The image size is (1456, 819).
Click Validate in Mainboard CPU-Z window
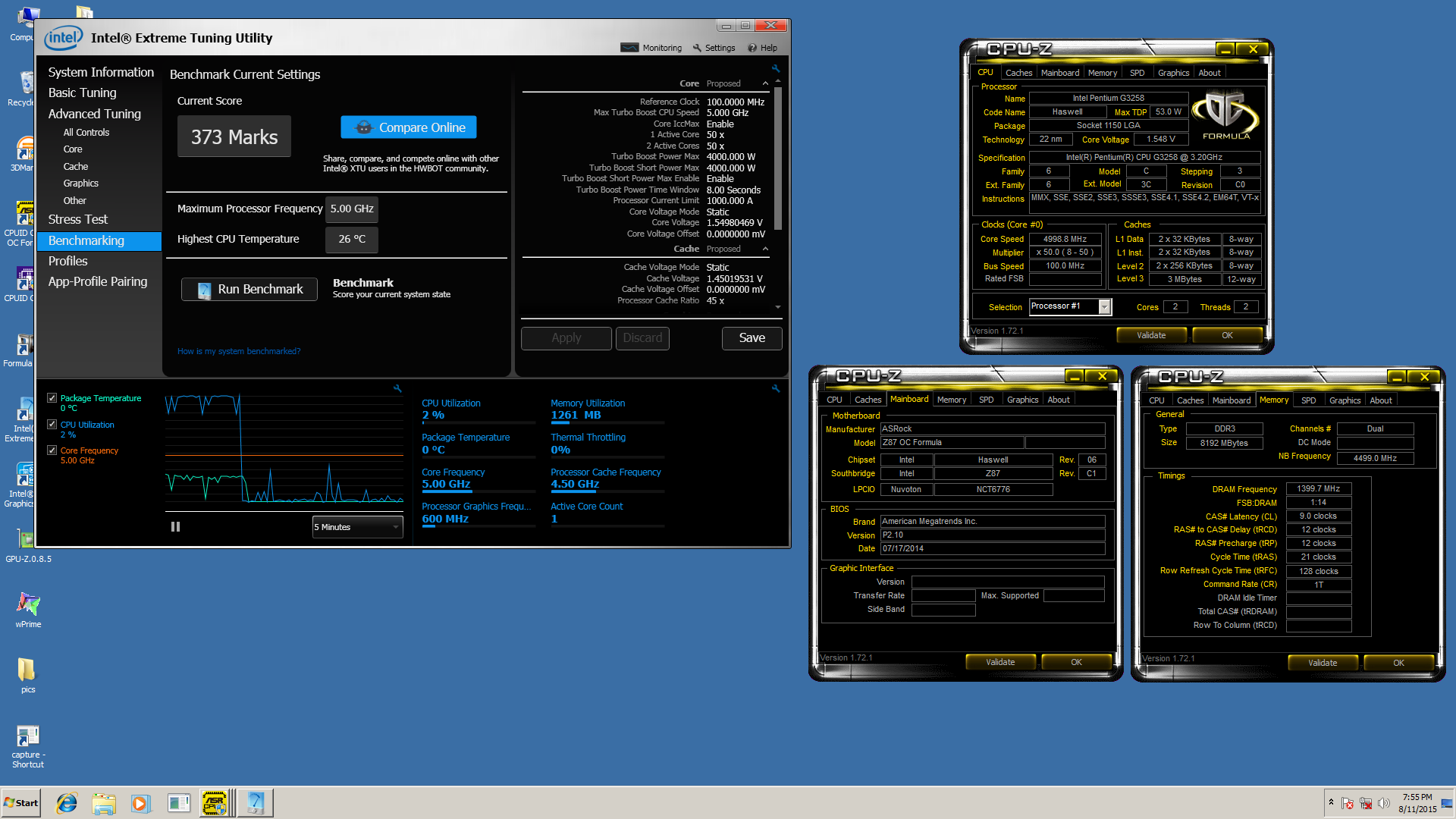(x=1000, y=662)
